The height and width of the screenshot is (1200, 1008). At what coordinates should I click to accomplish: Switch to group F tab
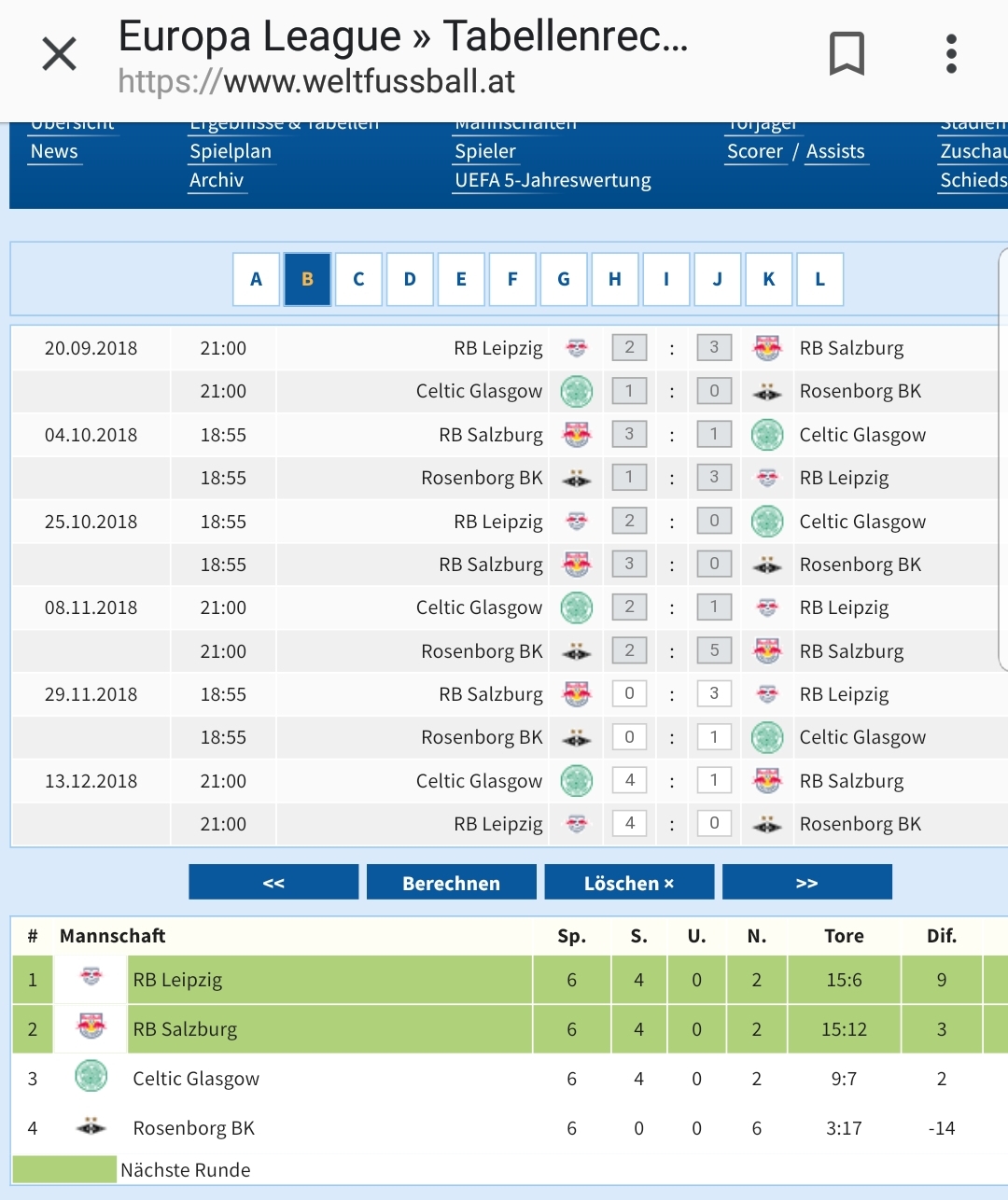coord(512,279)
